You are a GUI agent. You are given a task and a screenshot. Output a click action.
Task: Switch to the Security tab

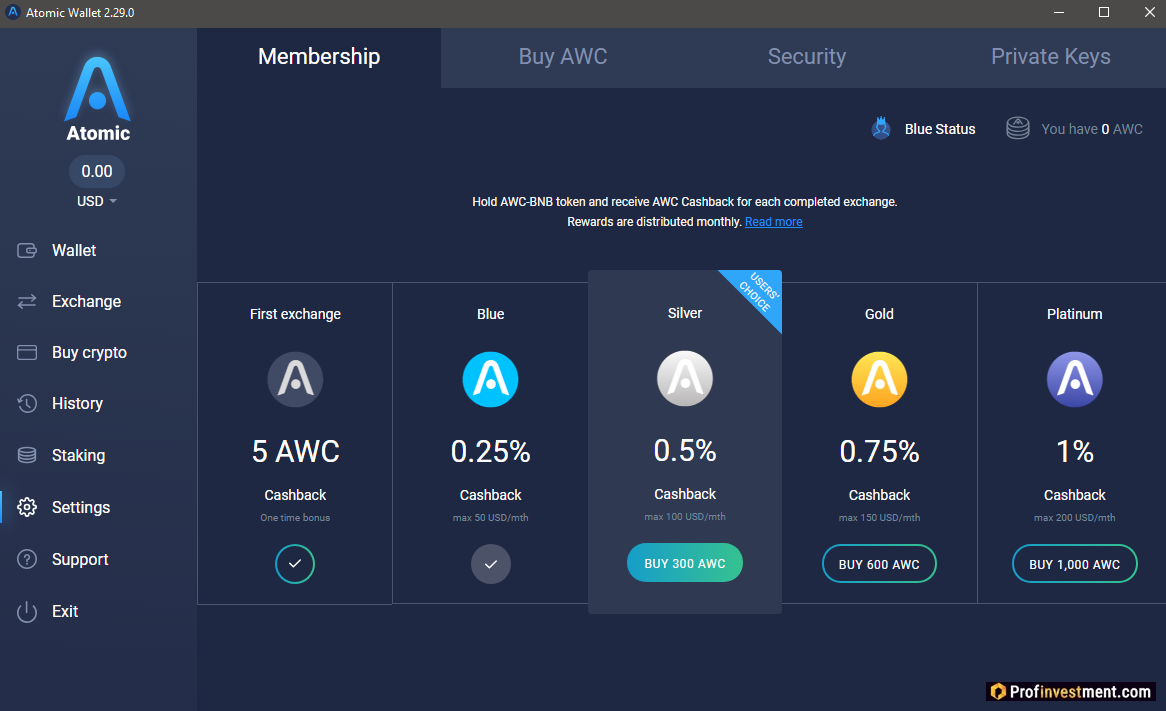[807, 57]
